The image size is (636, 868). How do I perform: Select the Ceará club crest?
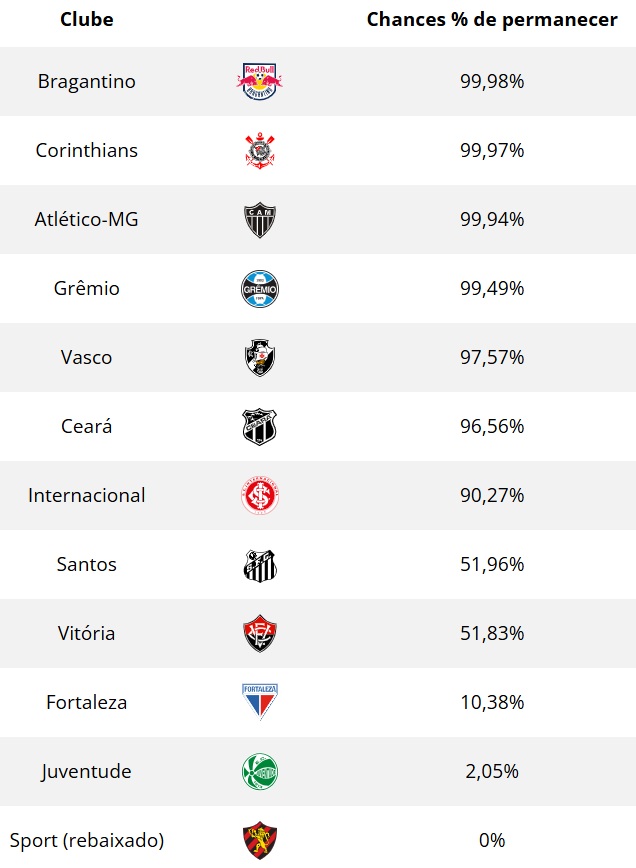tap(260, 427)
